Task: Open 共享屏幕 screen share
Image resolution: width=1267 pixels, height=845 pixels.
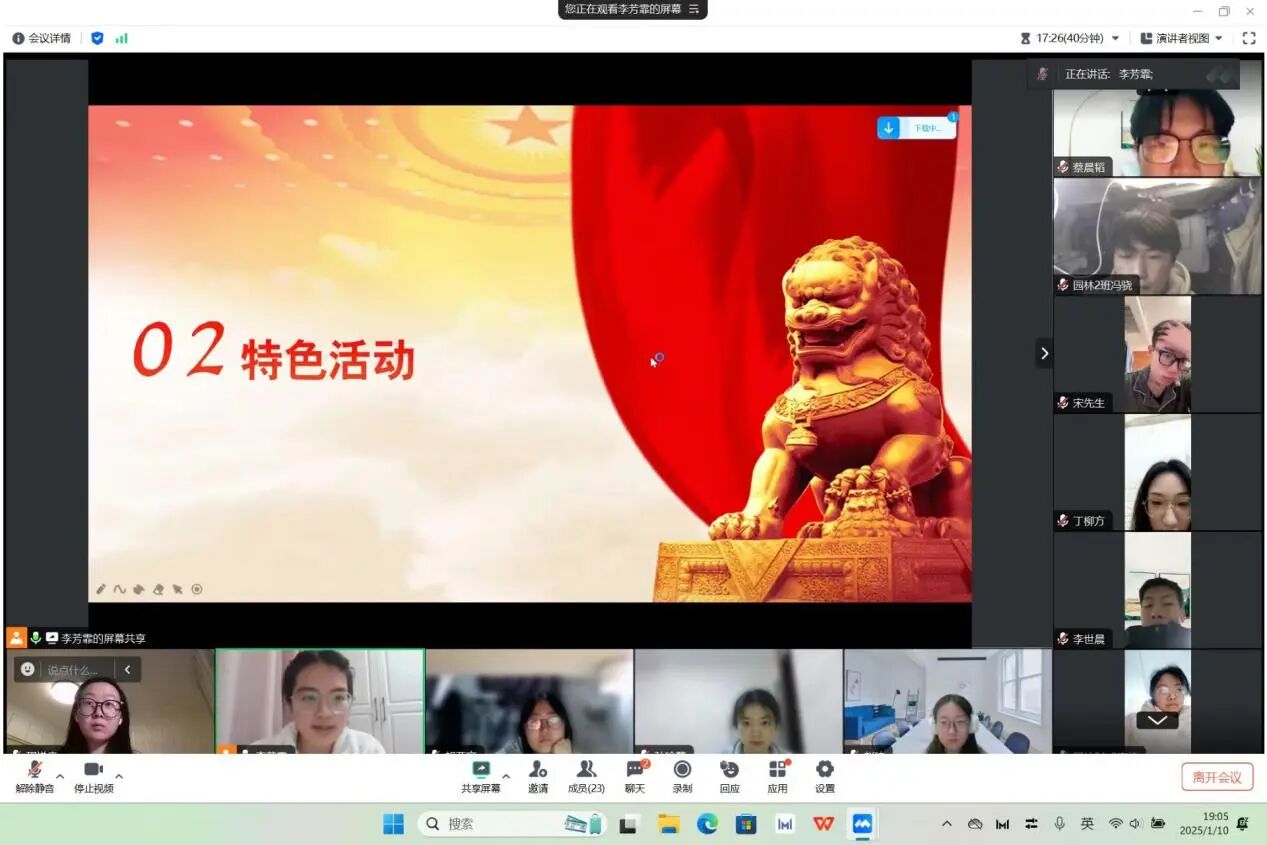Action: [x=481, y=775]
